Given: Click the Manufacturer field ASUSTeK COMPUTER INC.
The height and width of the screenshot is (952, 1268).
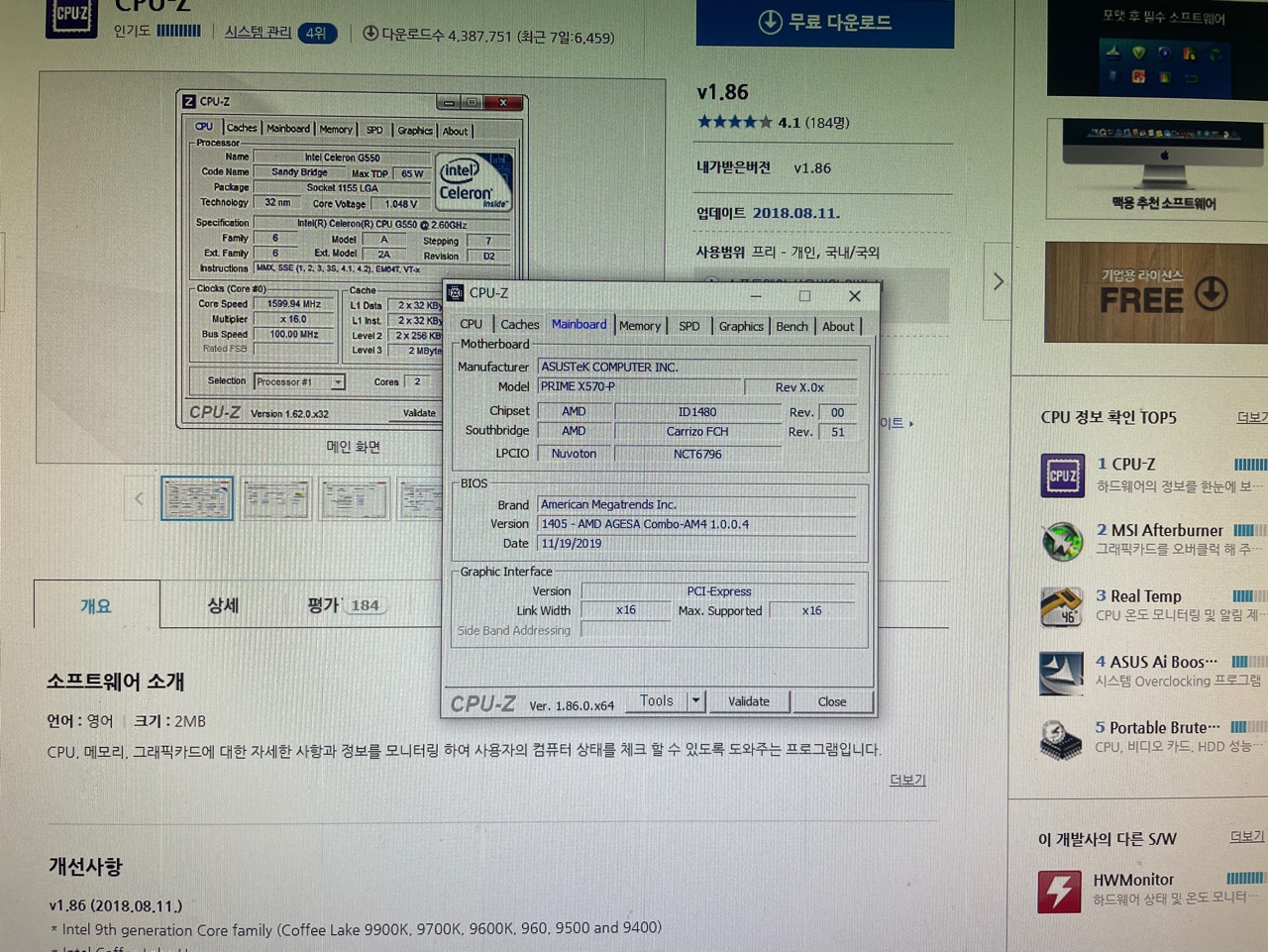Looking at the screenshot, I should click(x=697, y=367).
